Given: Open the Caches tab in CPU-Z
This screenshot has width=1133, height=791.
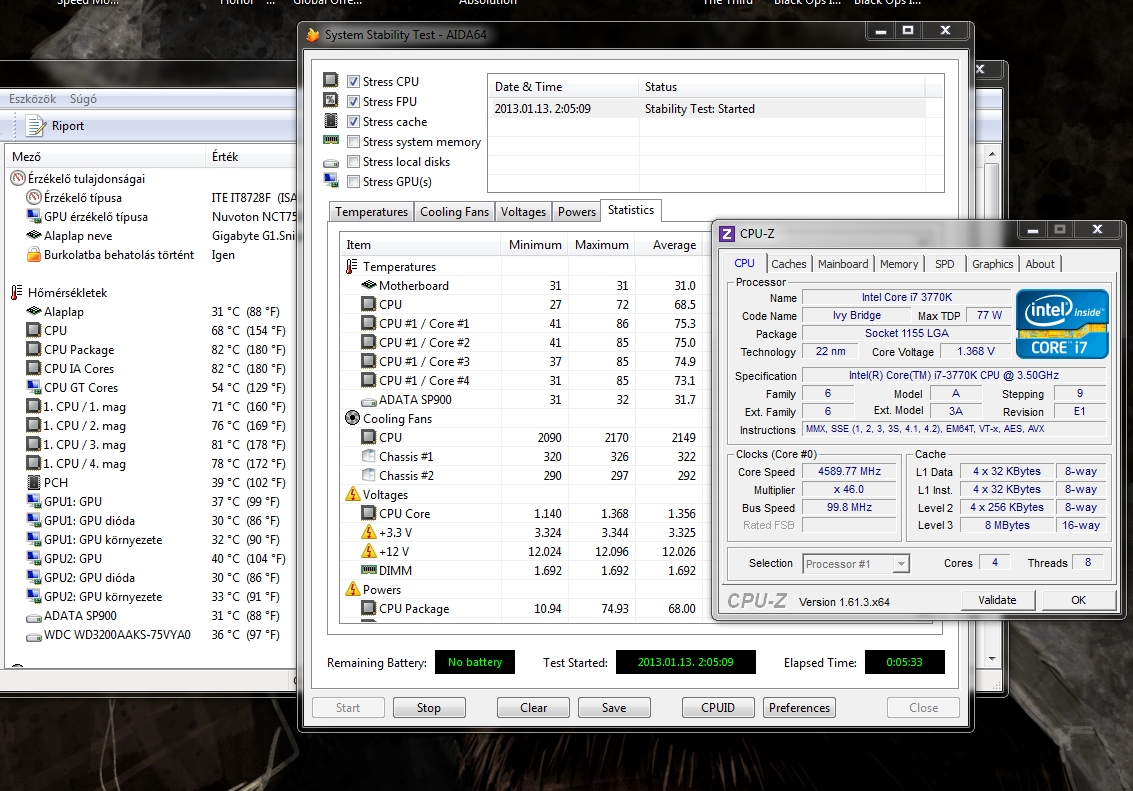Looking at the screenshot, I should click(x=788, y=264).
